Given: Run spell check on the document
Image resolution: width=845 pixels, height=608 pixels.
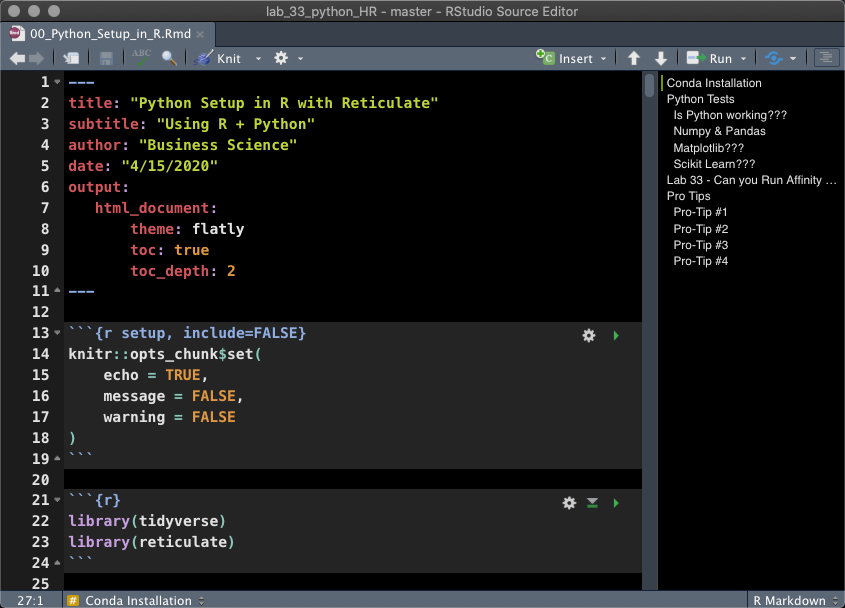Looking at the screenshot, I should 140,58.
